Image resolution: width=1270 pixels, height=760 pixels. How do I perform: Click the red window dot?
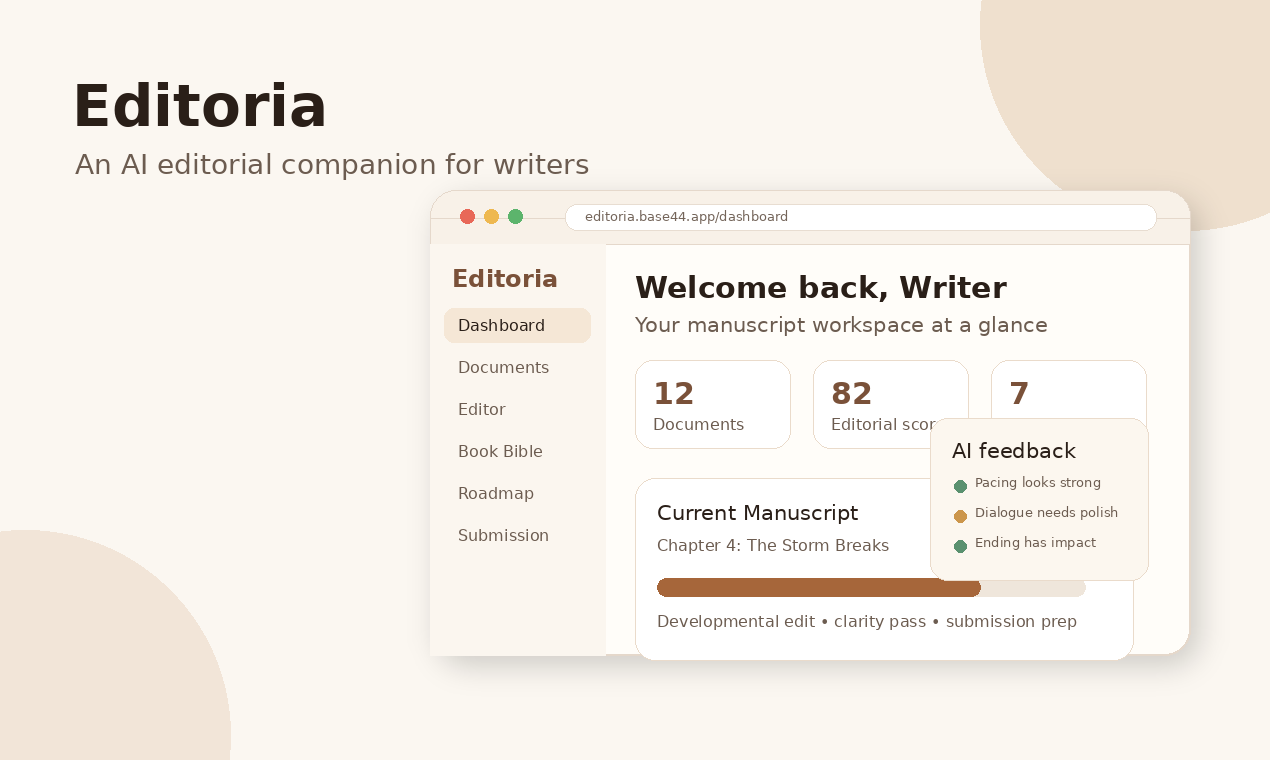pos(467,217)
